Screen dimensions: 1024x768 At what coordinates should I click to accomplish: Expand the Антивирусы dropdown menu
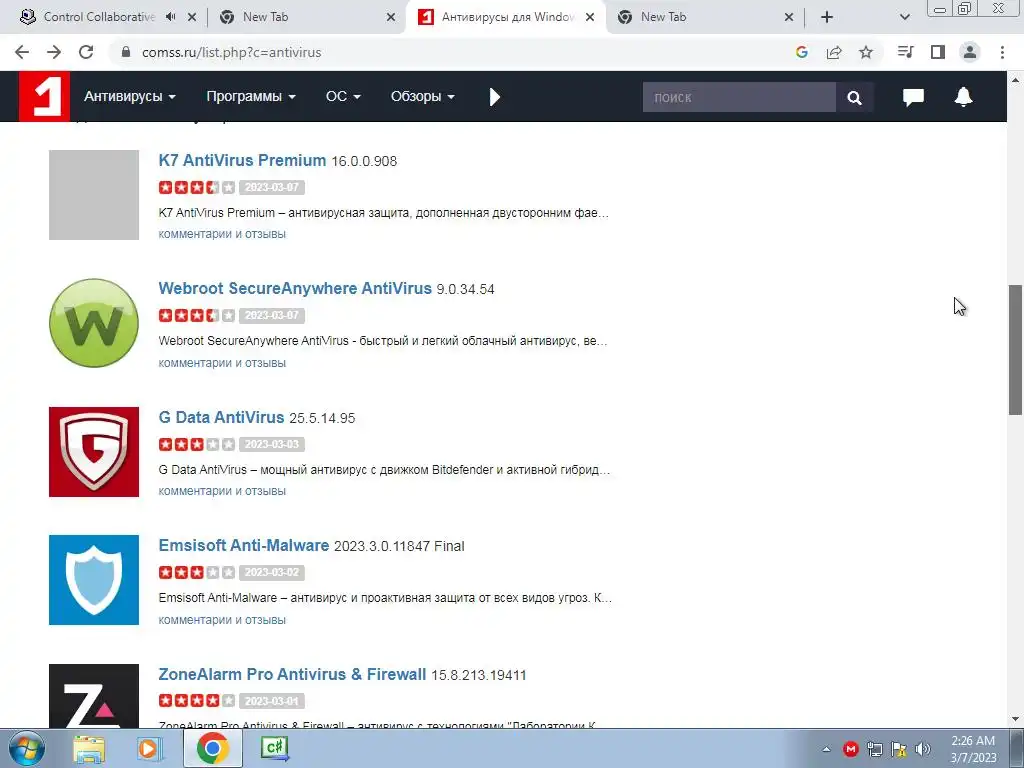click(129, 97)
